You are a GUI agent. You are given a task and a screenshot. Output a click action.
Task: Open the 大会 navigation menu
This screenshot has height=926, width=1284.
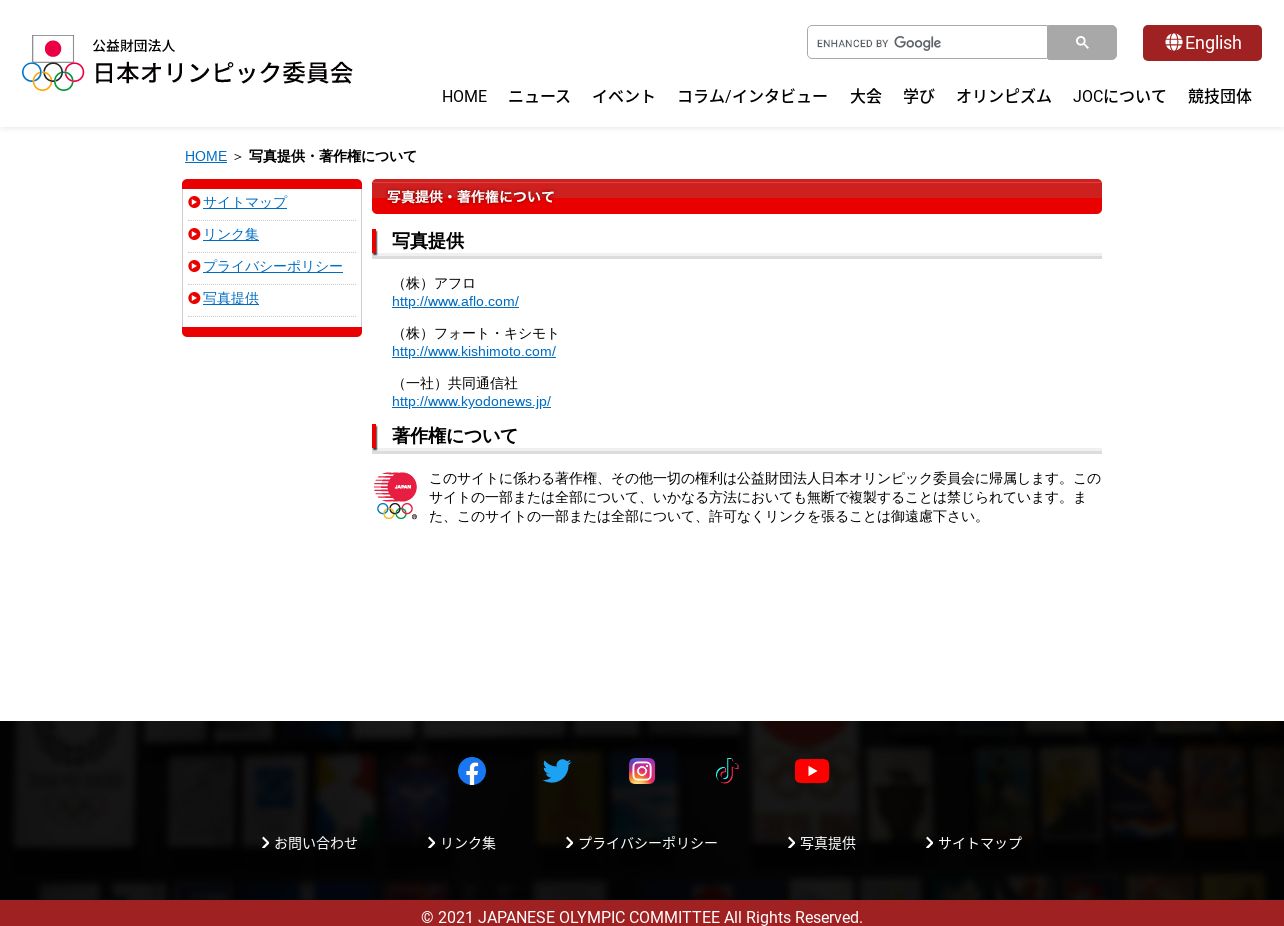866,96
